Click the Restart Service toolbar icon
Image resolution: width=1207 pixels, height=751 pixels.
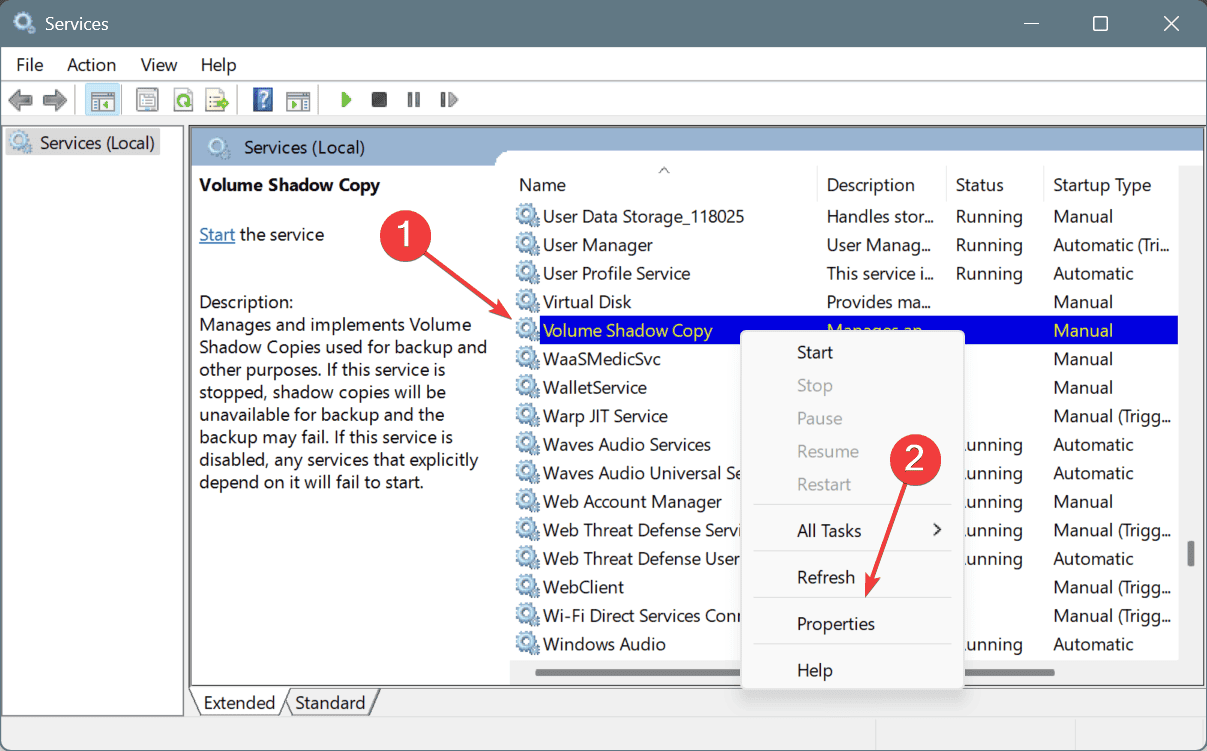coord(449,100)
